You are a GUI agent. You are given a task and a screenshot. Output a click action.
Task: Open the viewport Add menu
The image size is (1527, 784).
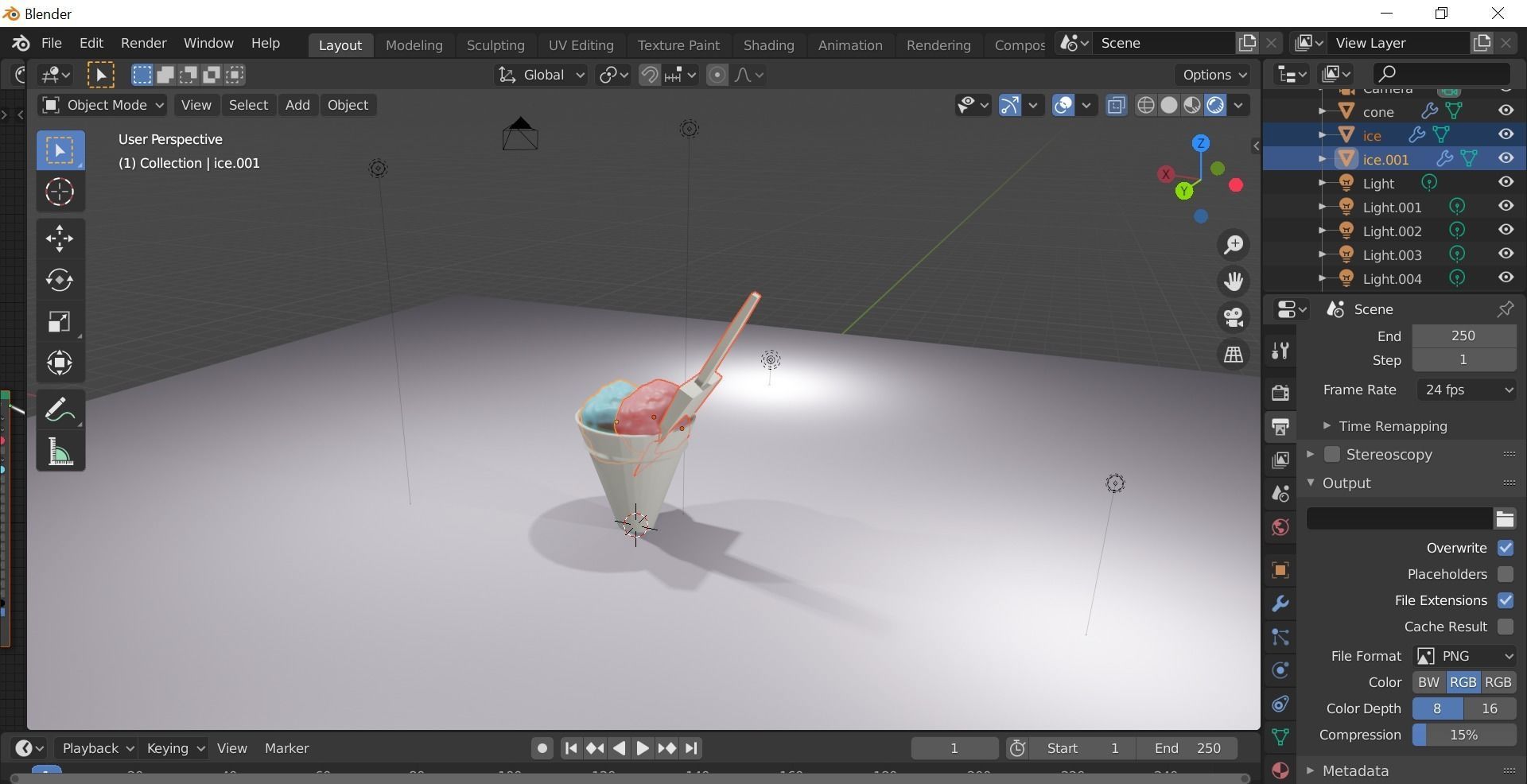coord(297,106)
